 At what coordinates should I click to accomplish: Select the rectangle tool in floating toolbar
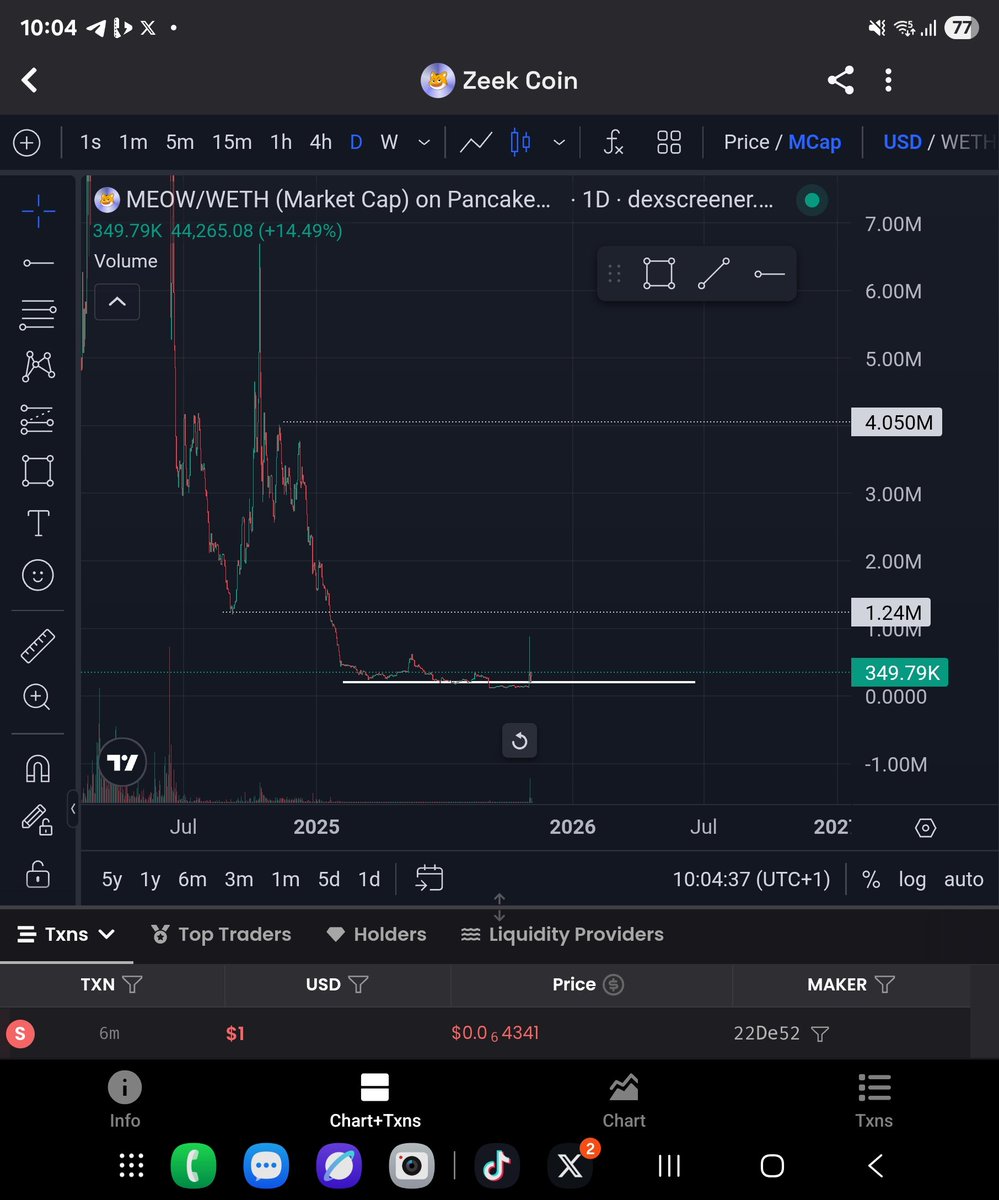click(659, 272)
